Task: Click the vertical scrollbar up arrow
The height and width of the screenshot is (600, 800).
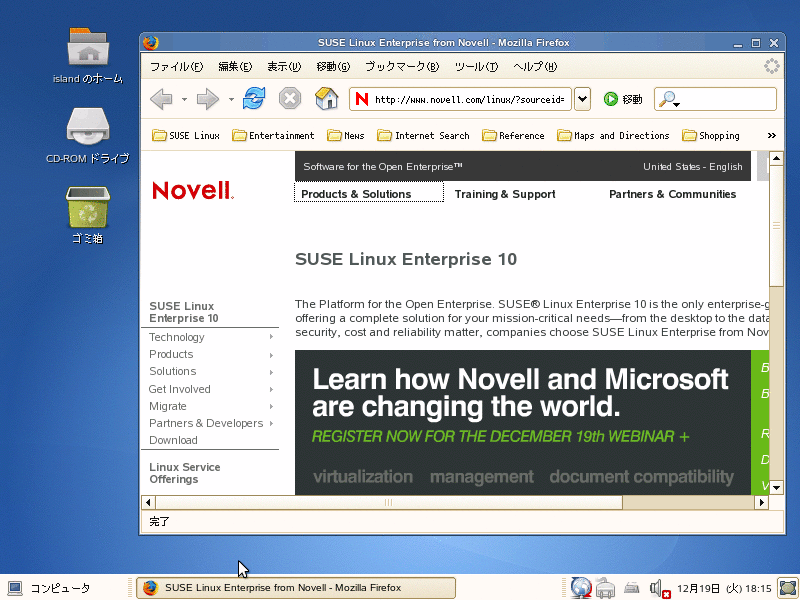Action: click(777, 158)
